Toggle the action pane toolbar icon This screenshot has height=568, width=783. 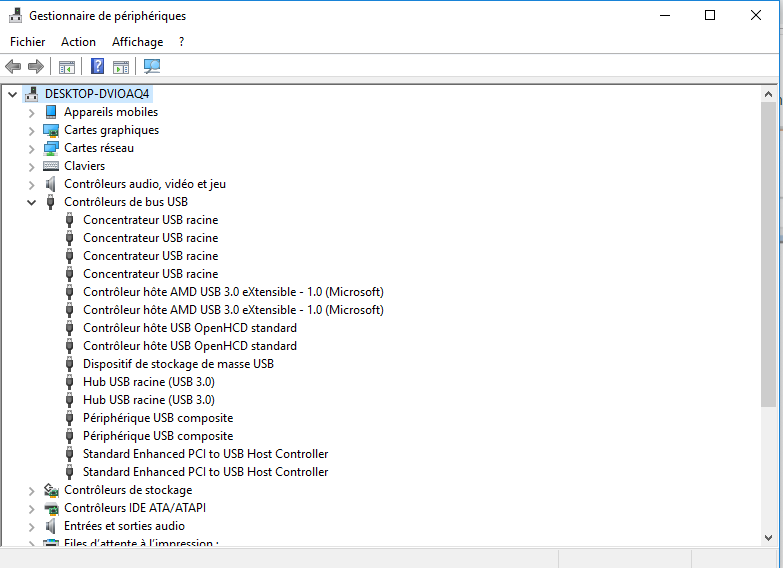[121, 66]
